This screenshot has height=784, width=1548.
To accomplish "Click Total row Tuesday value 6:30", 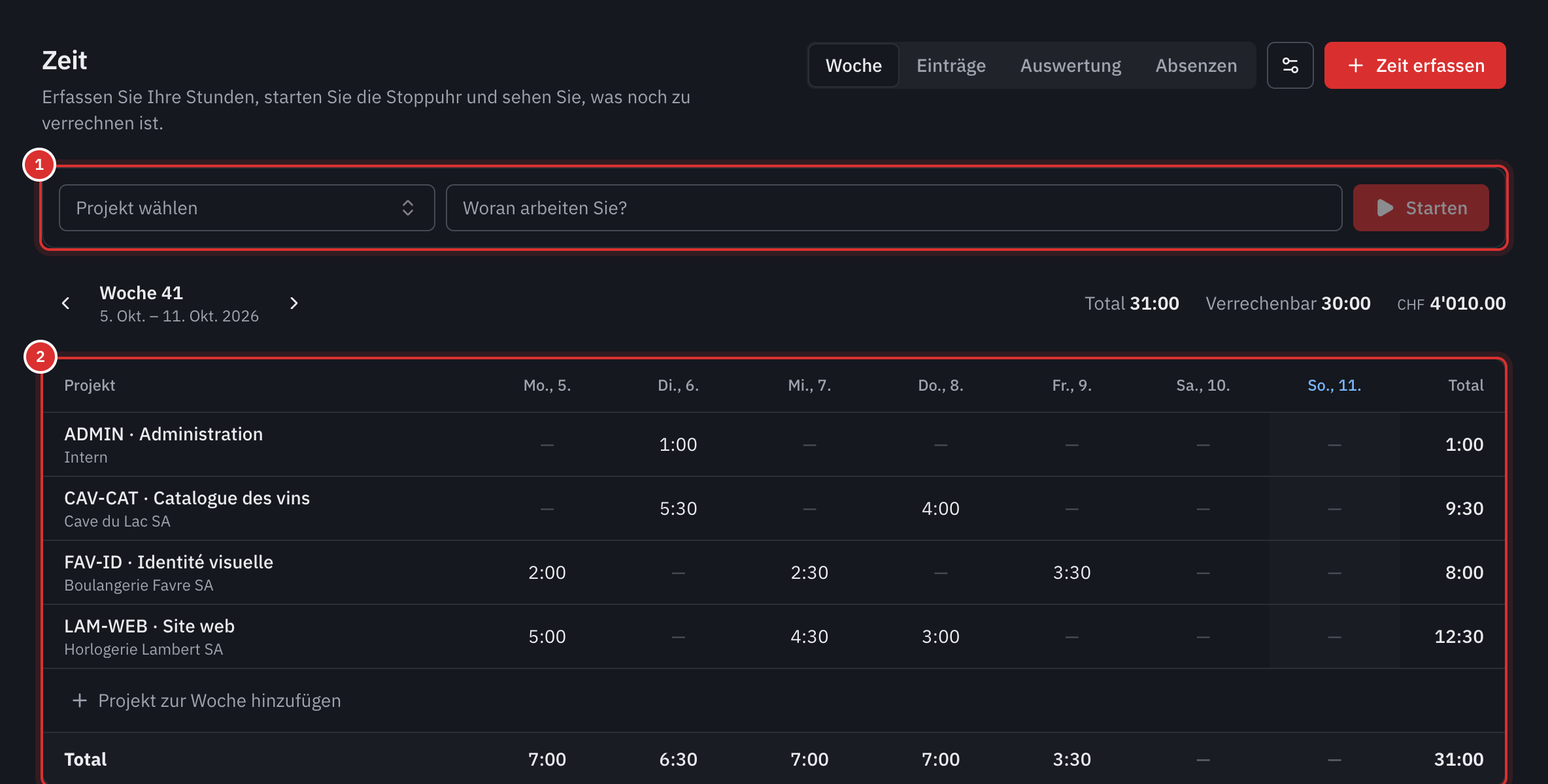I will coord(678,759).
